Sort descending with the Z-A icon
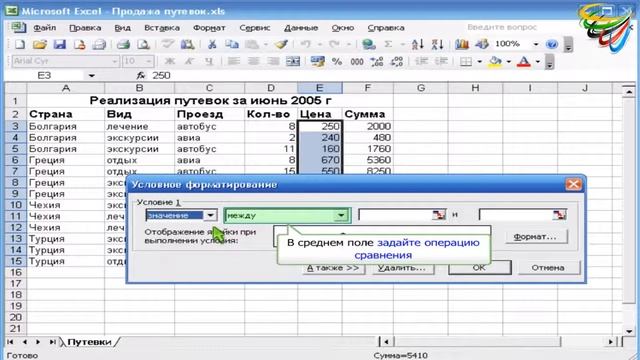Screen dimensions: 640x360 click(x=437, y=44)
